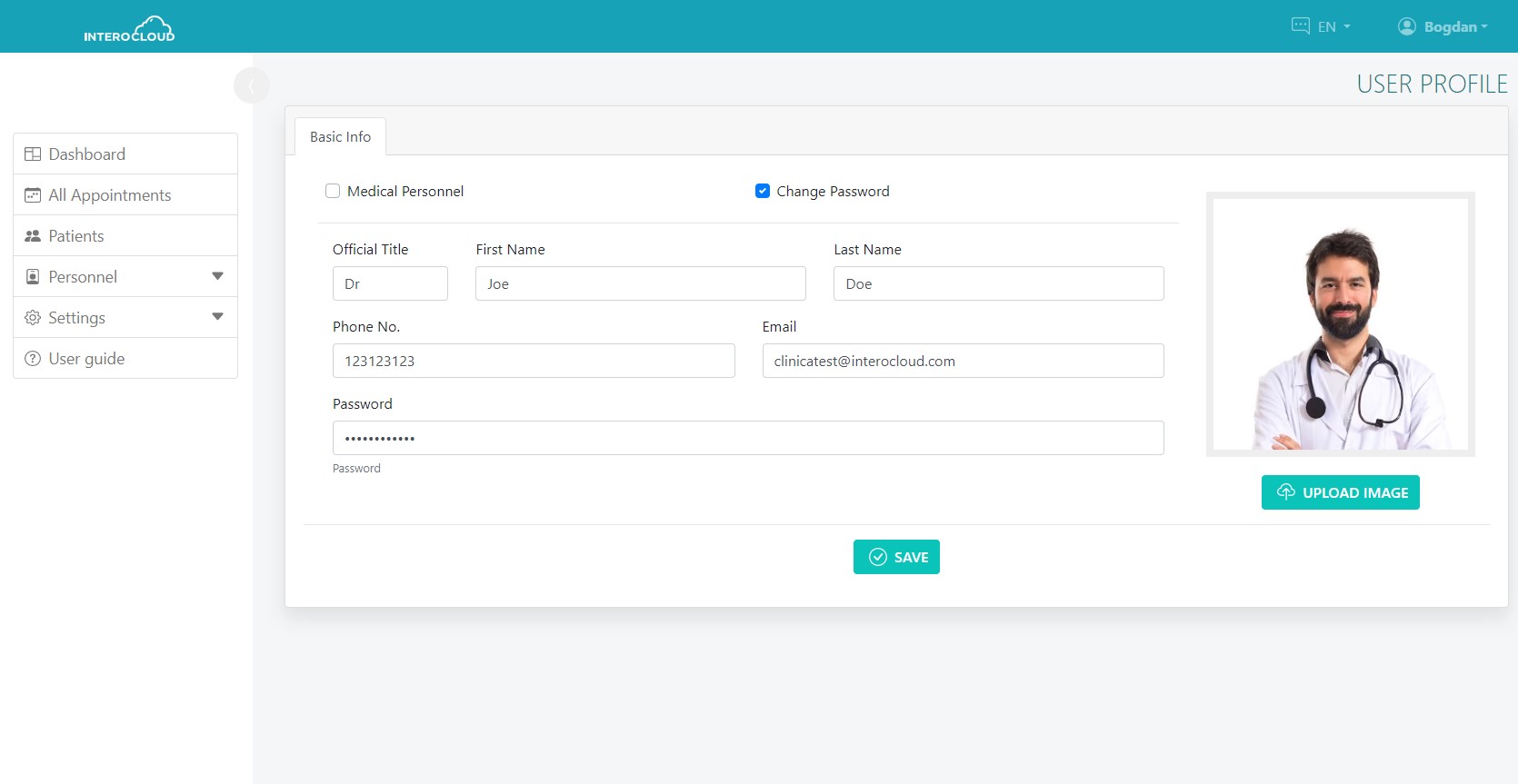Switch to the Basic Info tab

point(340,136)
